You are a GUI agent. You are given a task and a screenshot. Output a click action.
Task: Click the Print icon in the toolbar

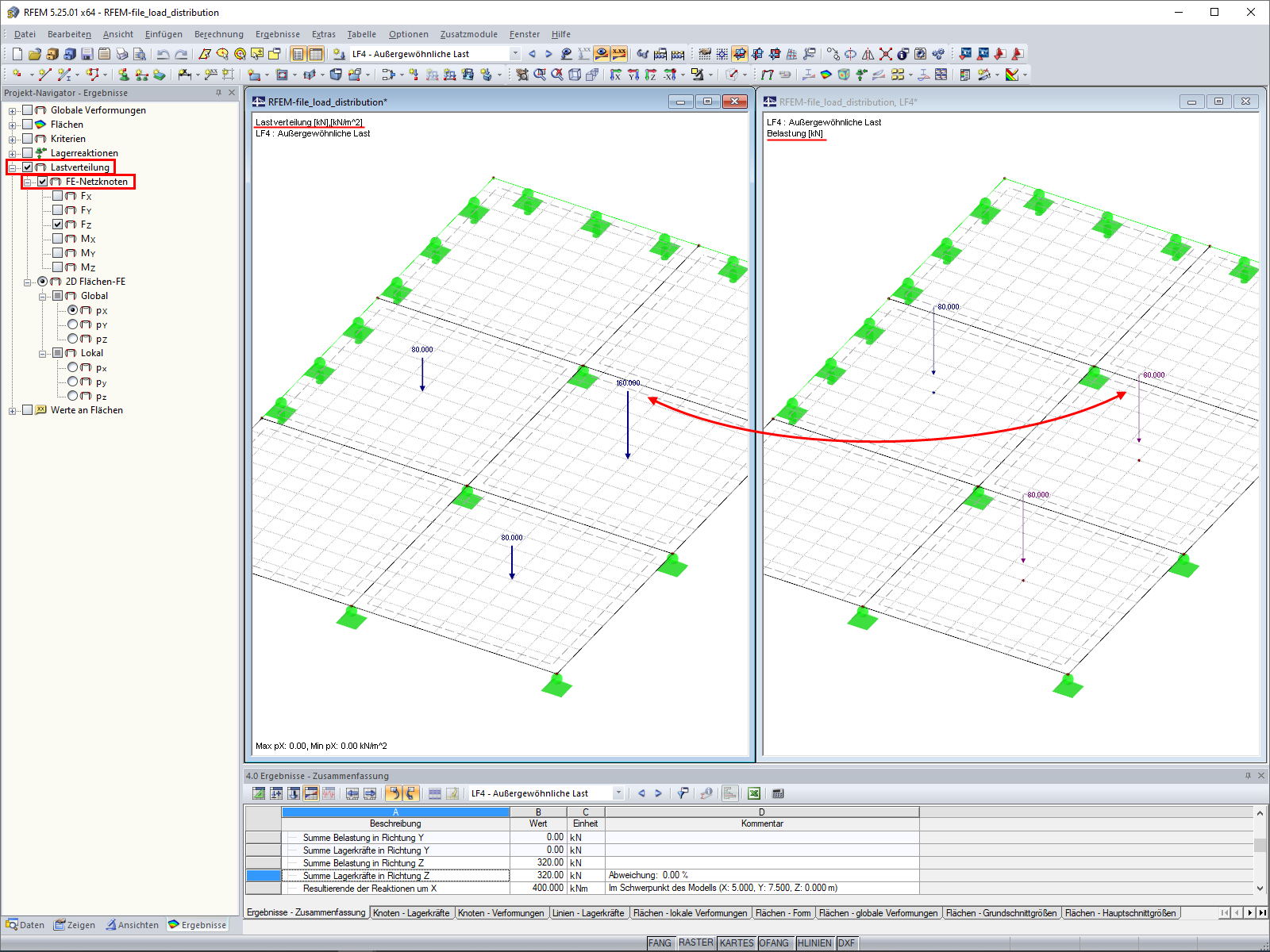[121, 54]
